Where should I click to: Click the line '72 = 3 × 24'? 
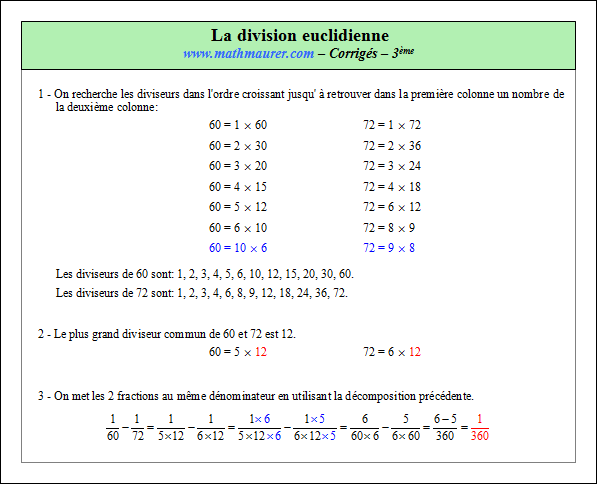point(392,166)
